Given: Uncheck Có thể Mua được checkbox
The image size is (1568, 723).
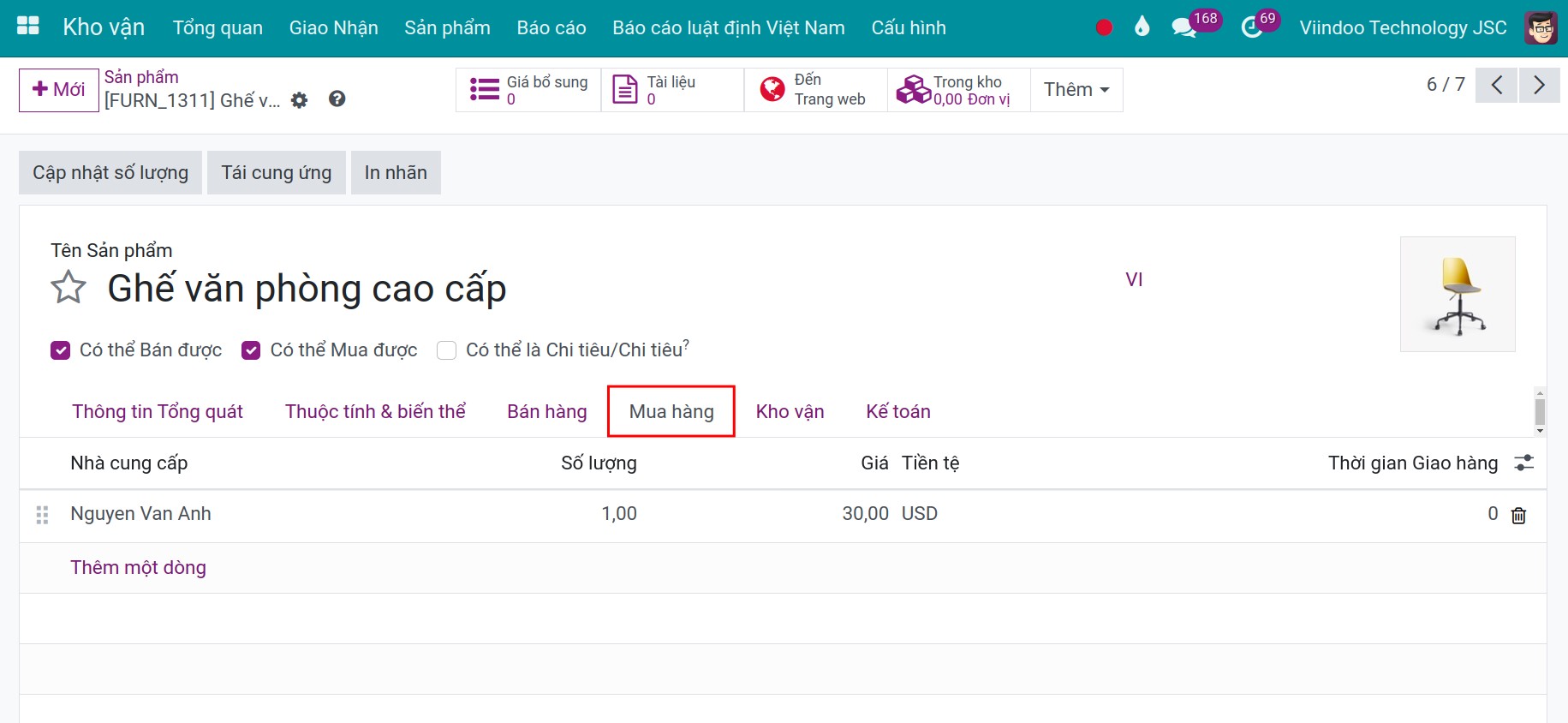Looking at the screenshot, I should (x=251, y=350).
